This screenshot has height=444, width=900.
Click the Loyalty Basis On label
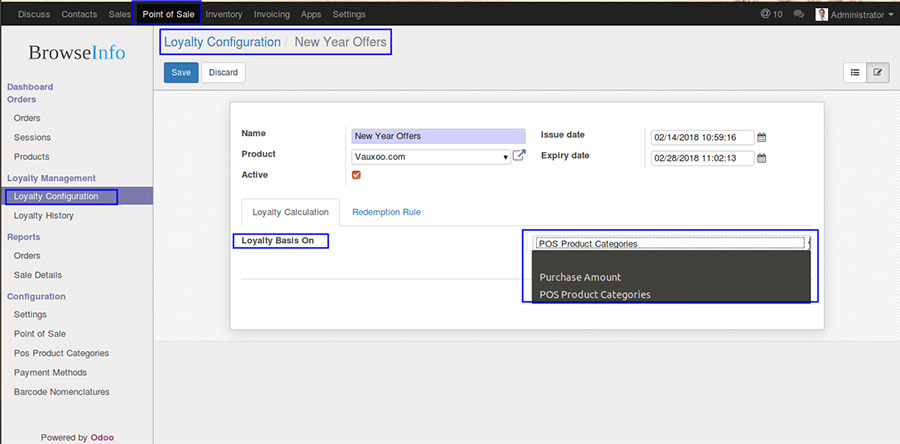click(x=278, y=240)
